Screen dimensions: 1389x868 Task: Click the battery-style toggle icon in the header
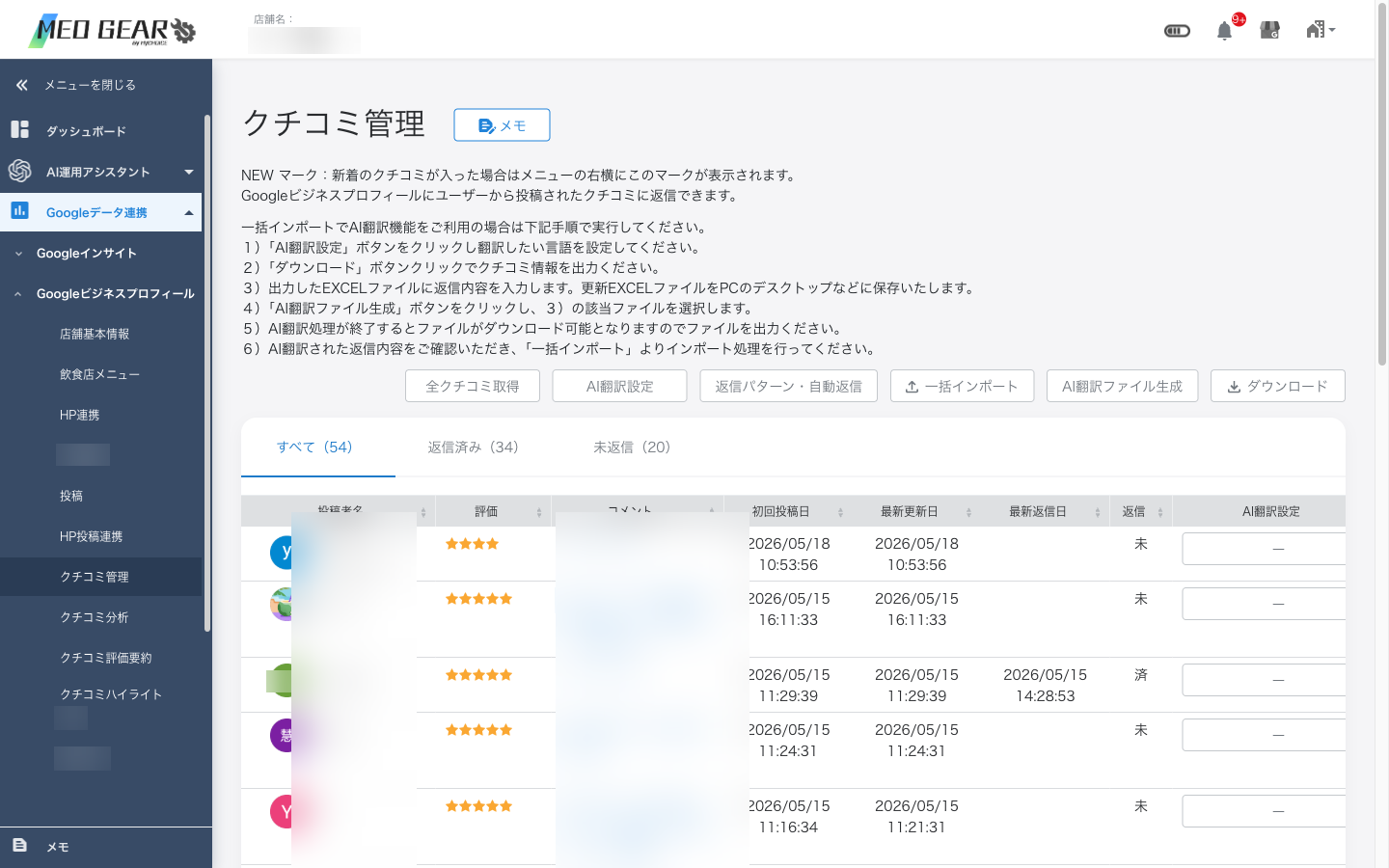coord(1177,31)
